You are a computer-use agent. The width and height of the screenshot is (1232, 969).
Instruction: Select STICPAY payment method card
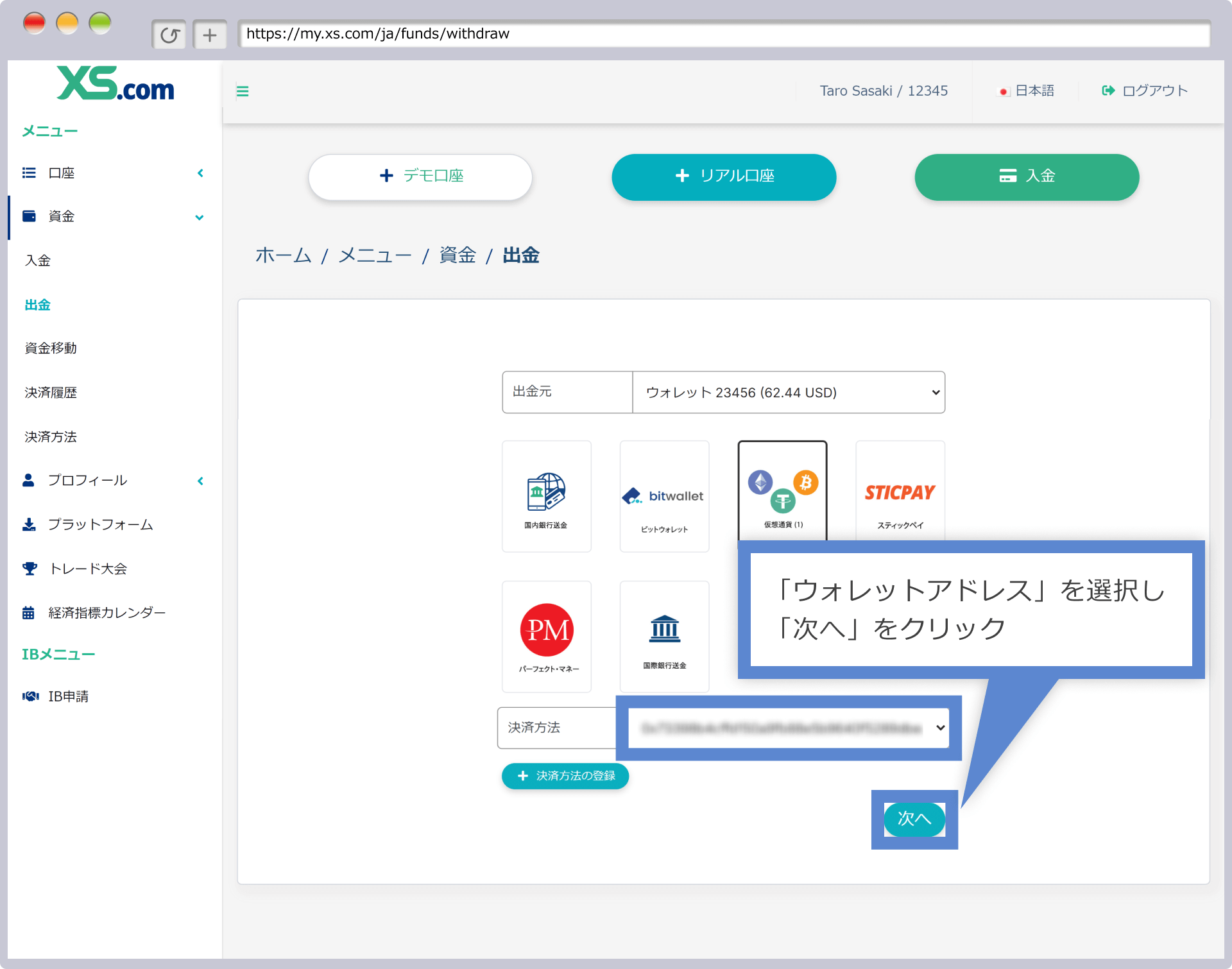pyautogui.click(x=900, y=492)
